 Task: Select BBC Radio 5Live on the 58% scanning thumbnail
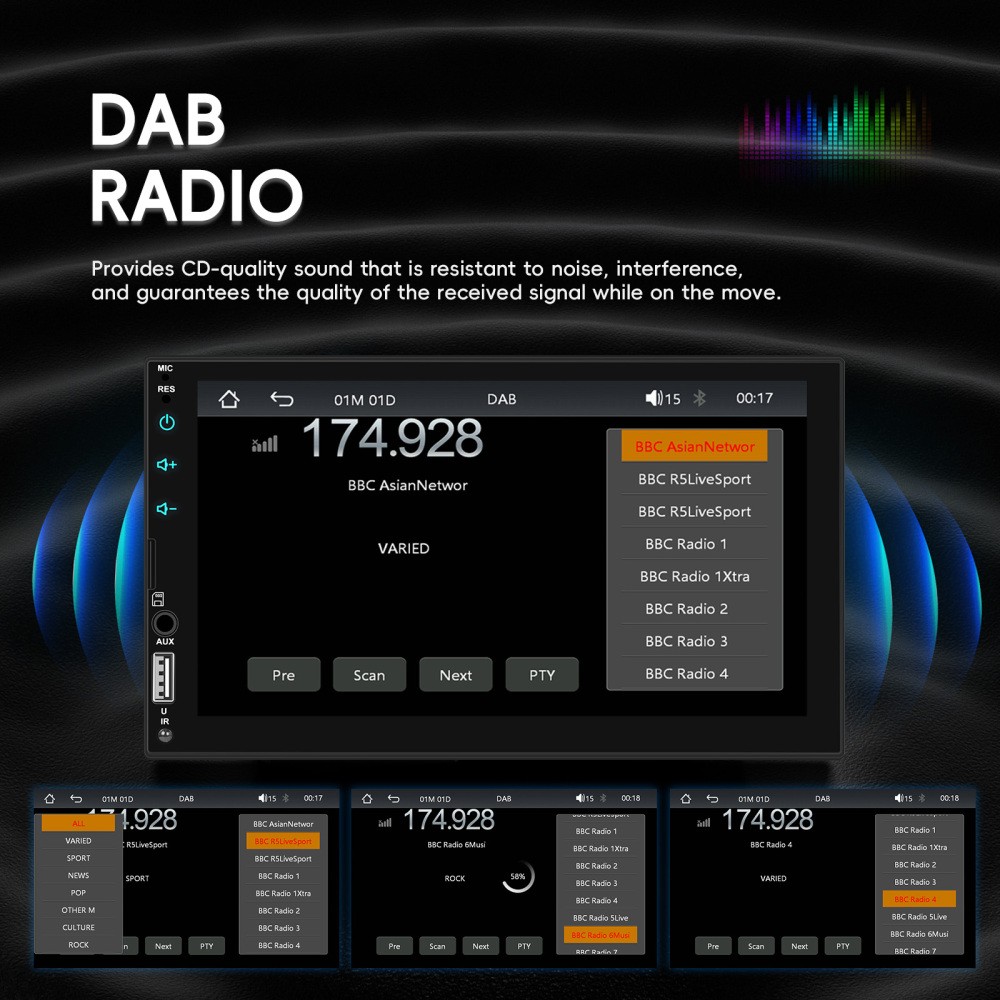point(601,918)
